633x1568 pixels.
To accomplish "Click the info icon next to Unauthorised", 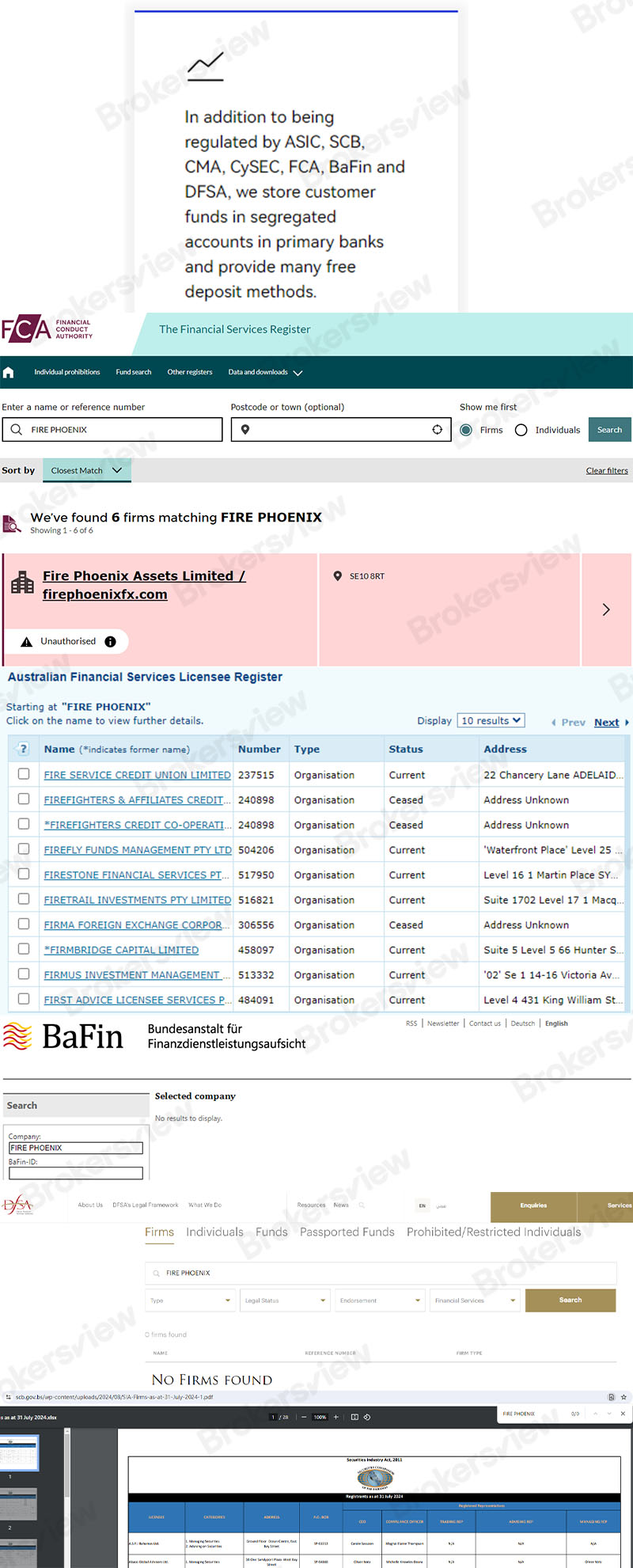I will coord(111,642).
